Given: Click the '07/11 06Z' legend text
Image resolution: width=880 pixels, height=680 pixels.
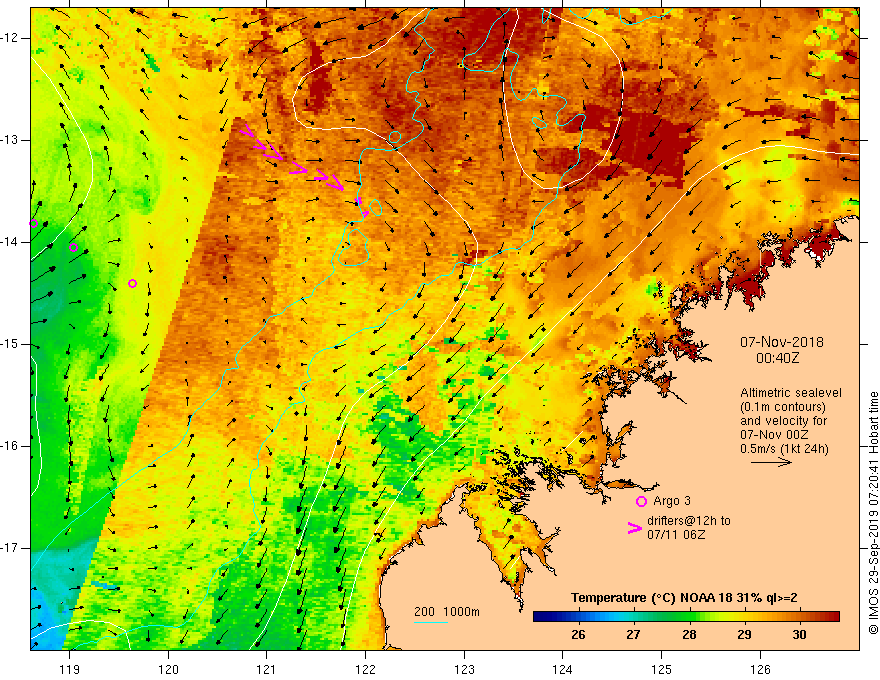Looking at the screenshot, I should click(676, 535).
